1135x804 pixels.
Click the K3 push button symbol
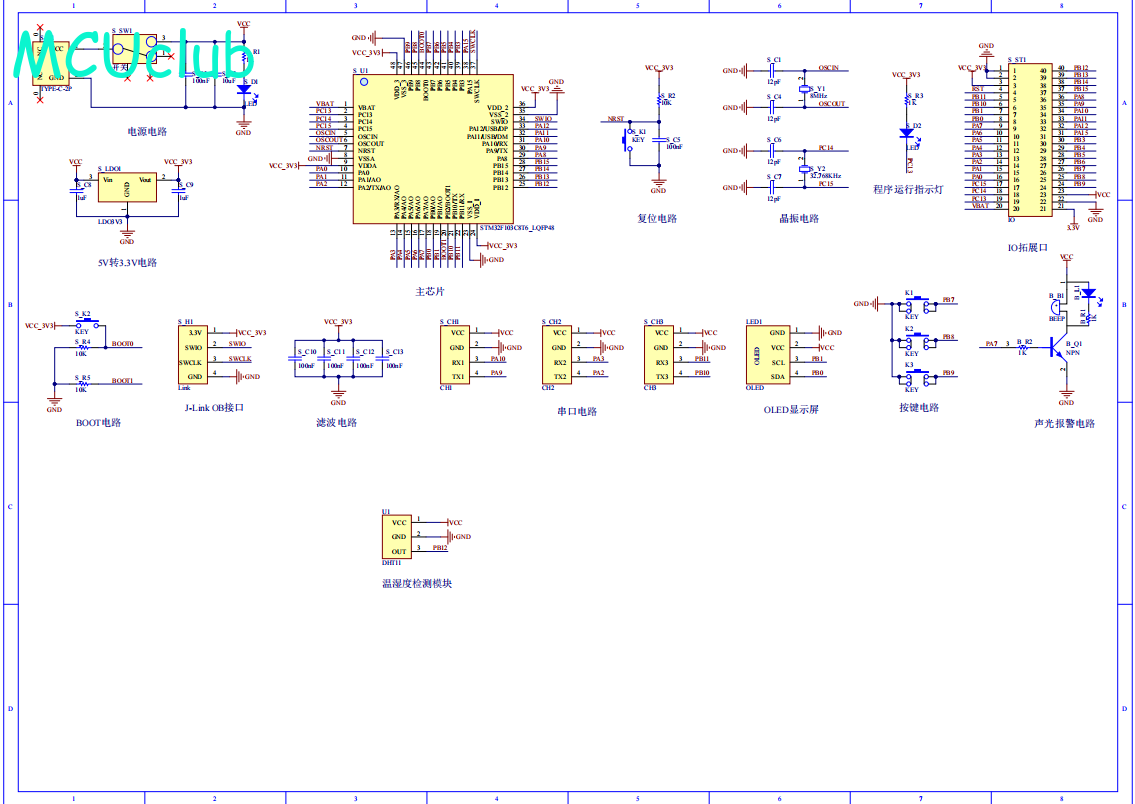[918, 376]
